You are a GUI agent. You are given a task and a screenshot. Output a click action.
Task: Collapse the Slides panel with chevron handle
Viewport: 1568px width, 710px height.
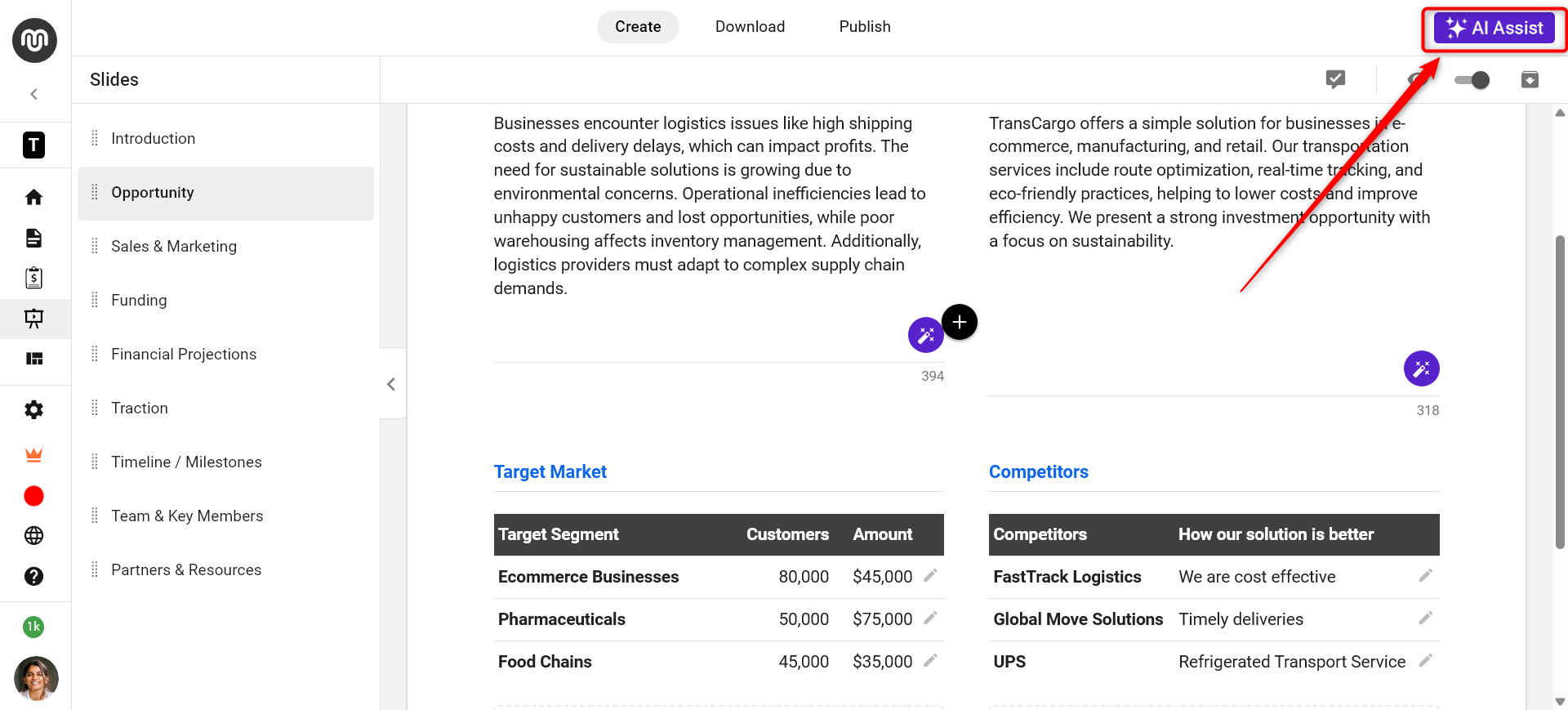(391, 384)
